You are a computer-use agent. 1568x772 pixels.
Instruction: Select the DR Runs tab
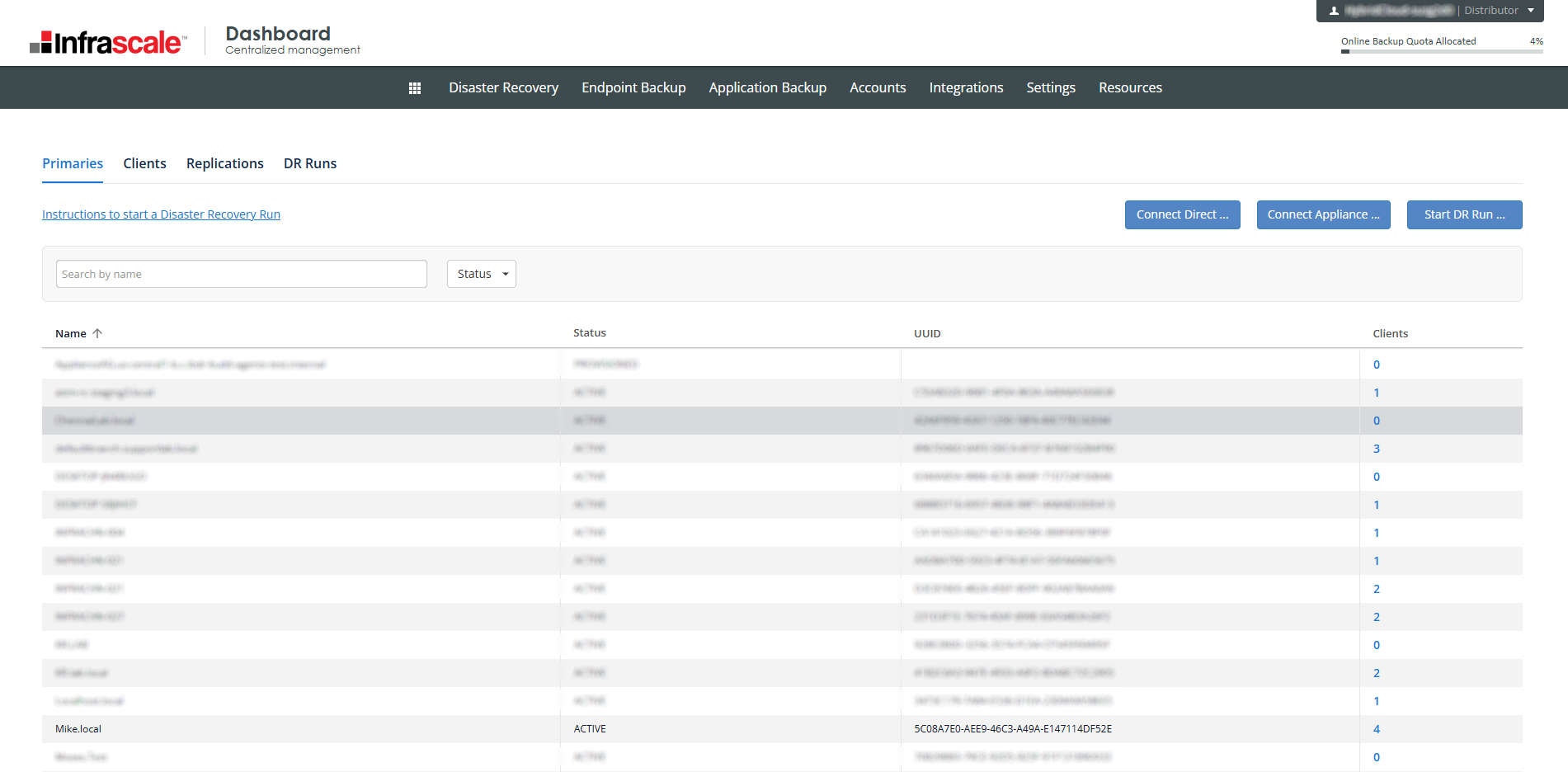310,163
